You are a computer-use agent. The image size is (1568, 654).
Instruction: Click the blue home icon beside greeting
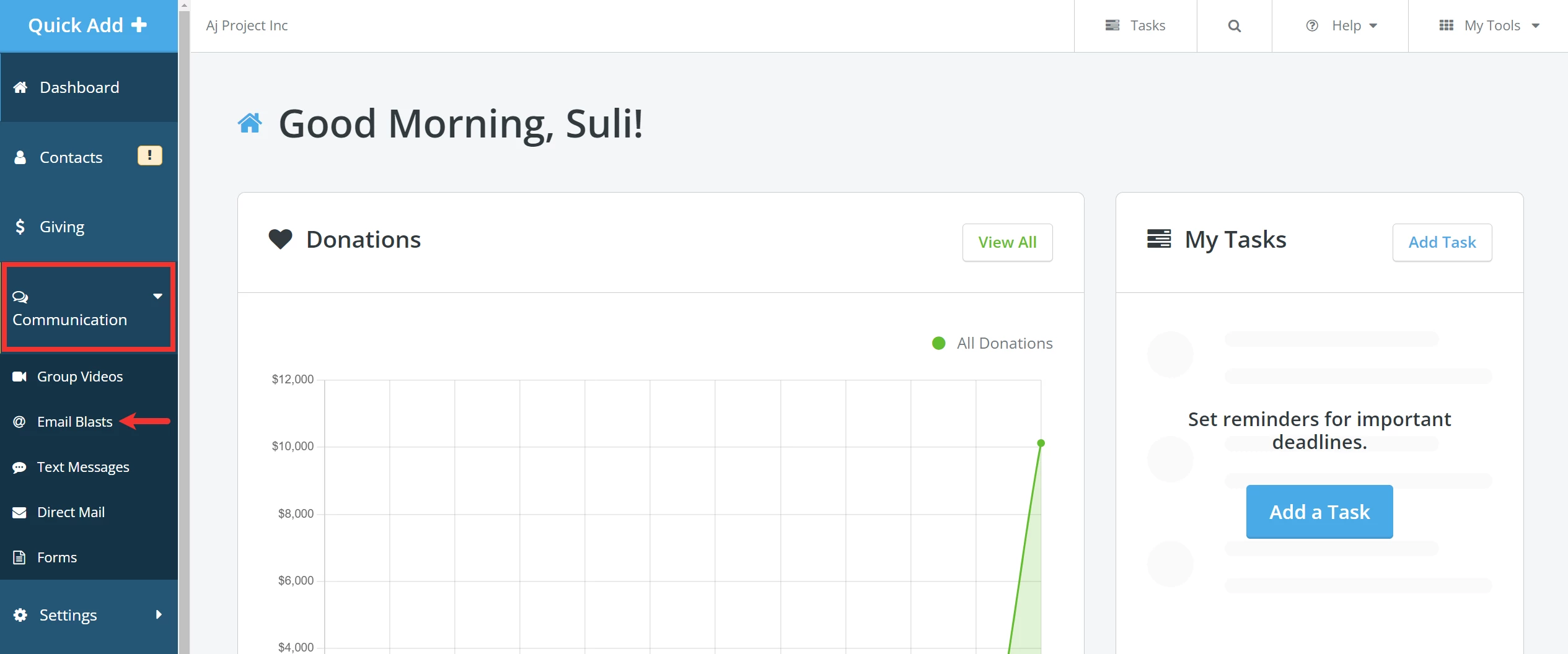[250, 123]
